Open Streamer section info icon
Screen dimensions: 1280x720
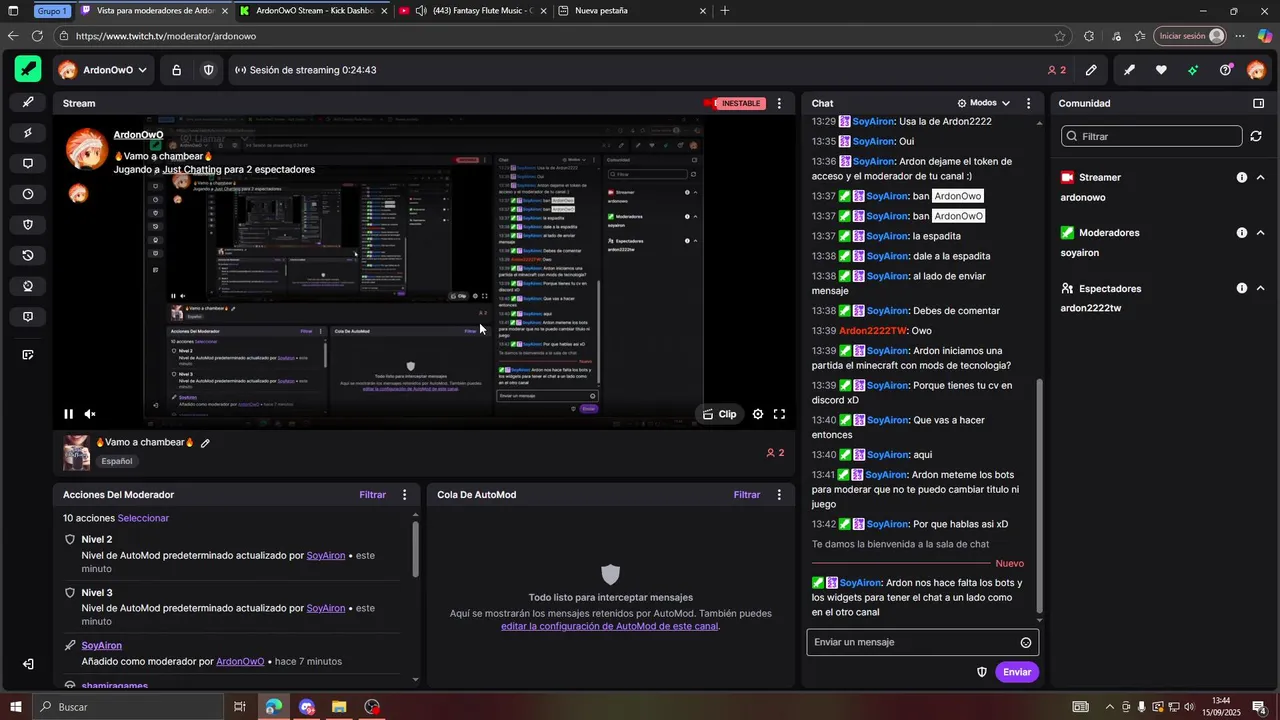click(x=1242, y=177)
